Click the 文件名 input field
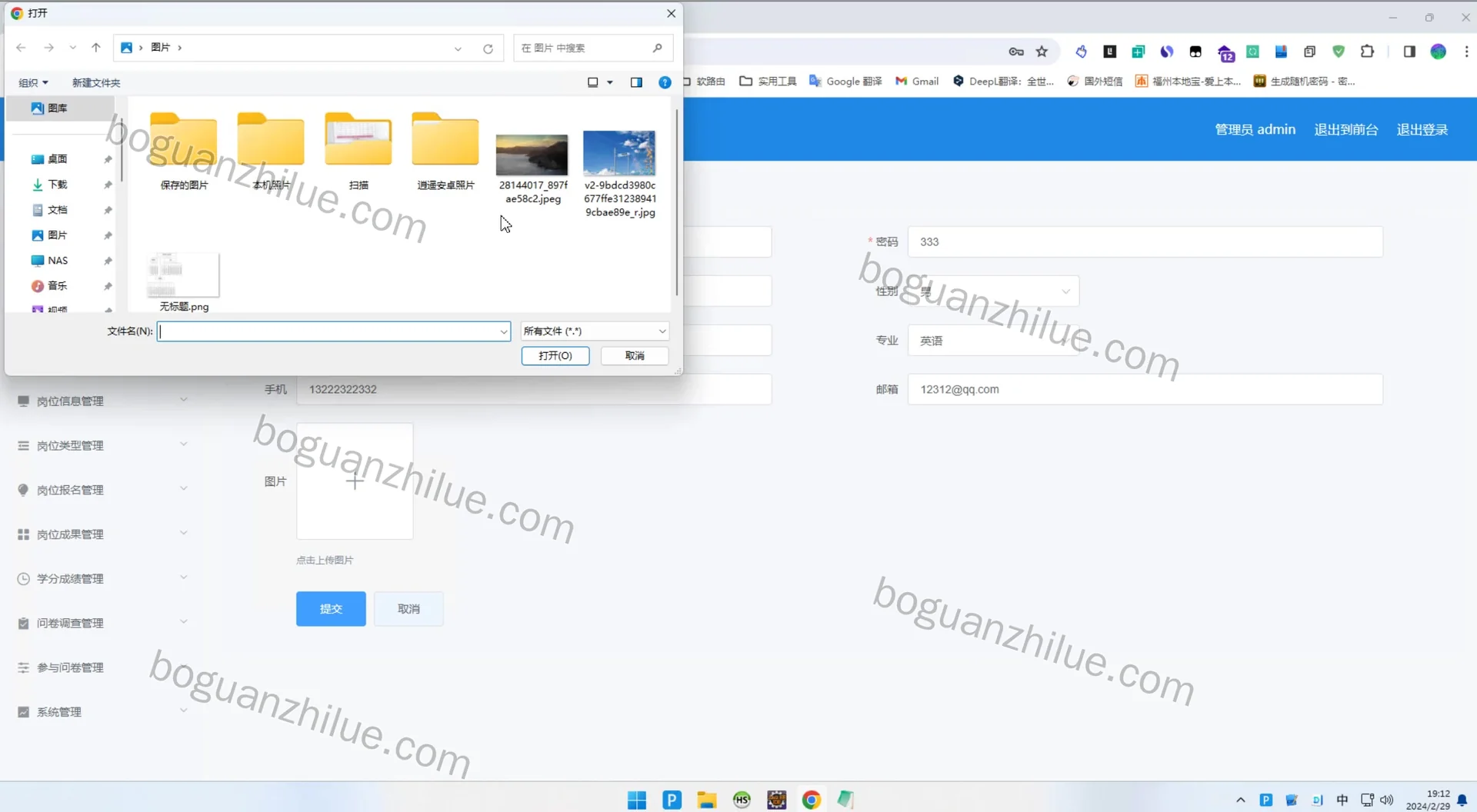Viewport: 1477px width, 812px height. tap(328, 331)
